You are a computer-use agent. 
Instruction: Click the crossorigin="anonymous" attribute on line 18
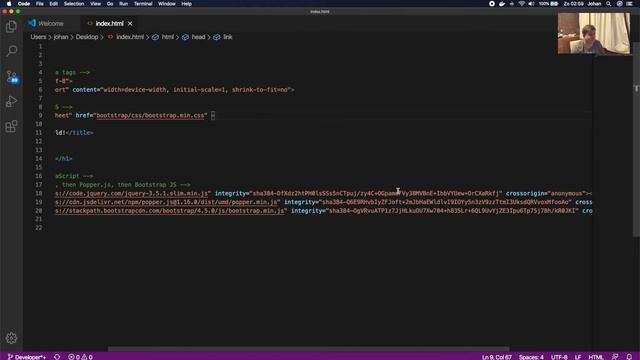coord(545,193)
